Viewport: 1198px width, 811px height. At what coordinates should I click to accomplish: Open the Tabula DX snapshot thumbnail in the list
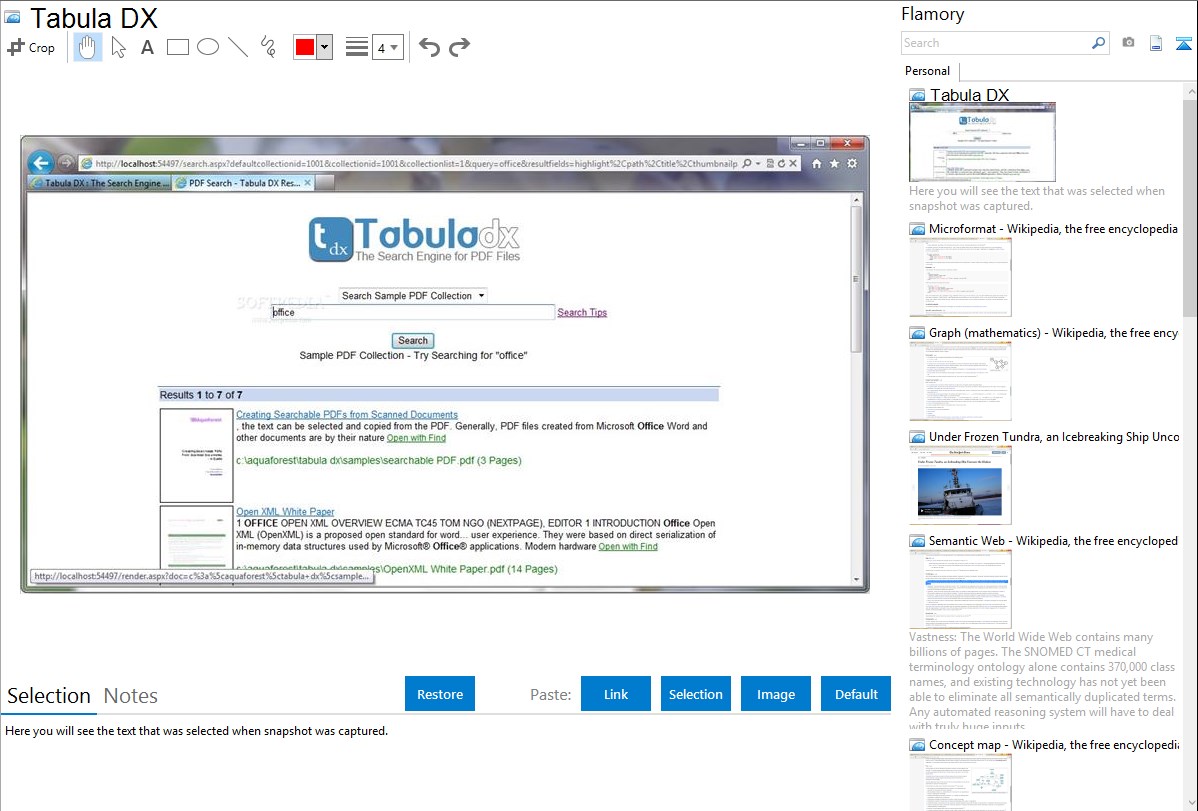[x=982, y=143]
